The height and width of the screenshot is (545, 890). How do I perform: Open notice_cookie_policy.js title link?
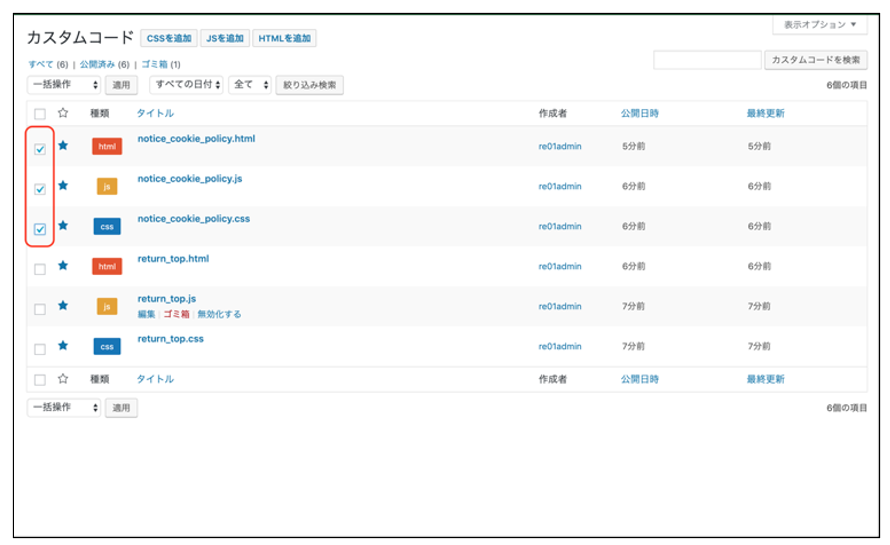[x=190, y=178]
